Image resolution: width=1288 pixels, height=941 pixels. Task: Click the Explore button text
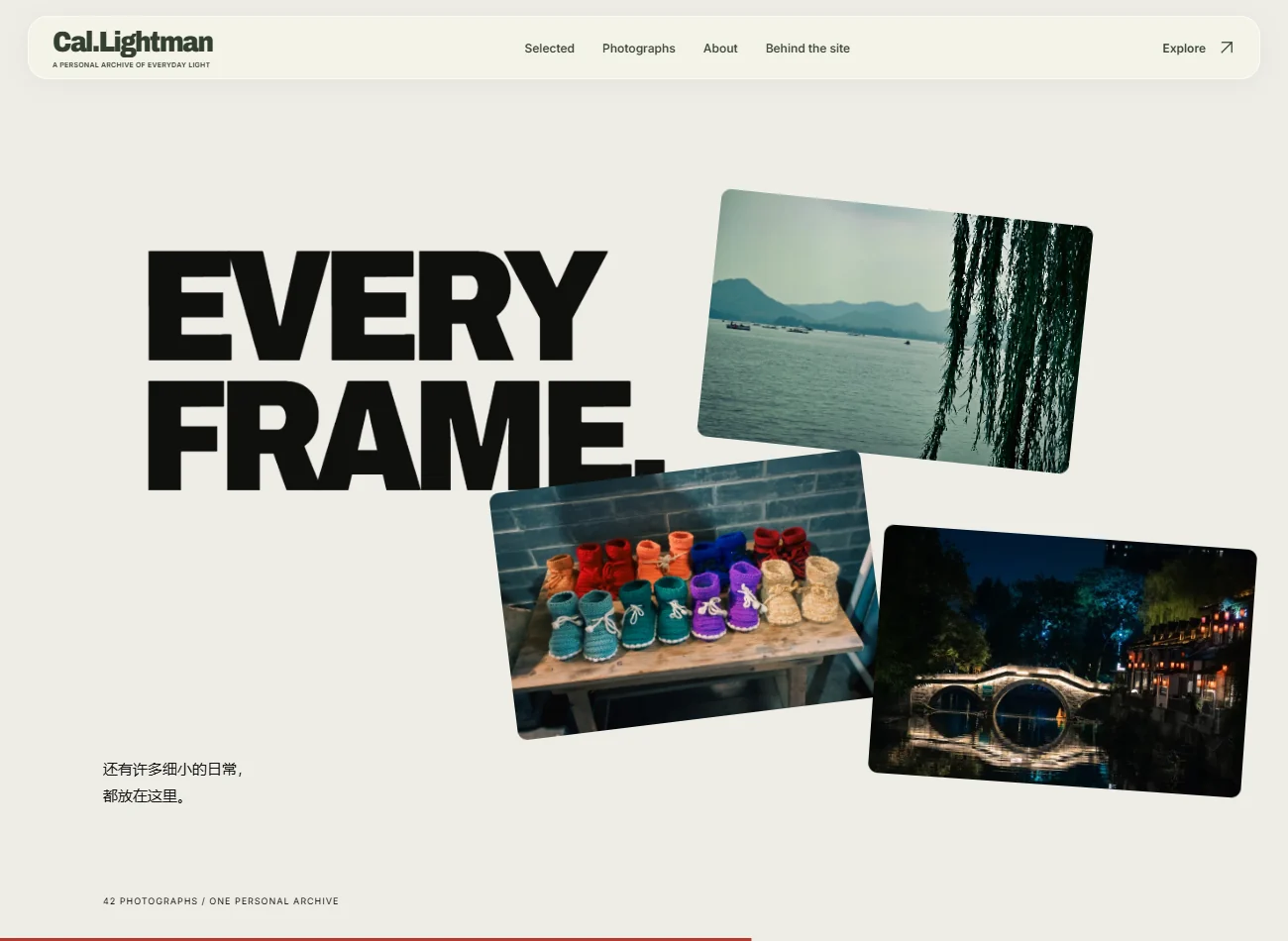[1184, 49]
